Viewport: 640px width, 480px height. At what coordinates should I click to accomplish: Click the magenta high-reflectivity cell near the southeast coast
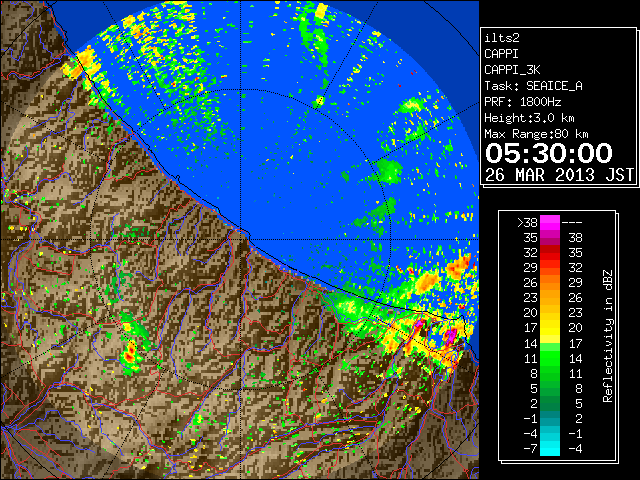[449, 336]
